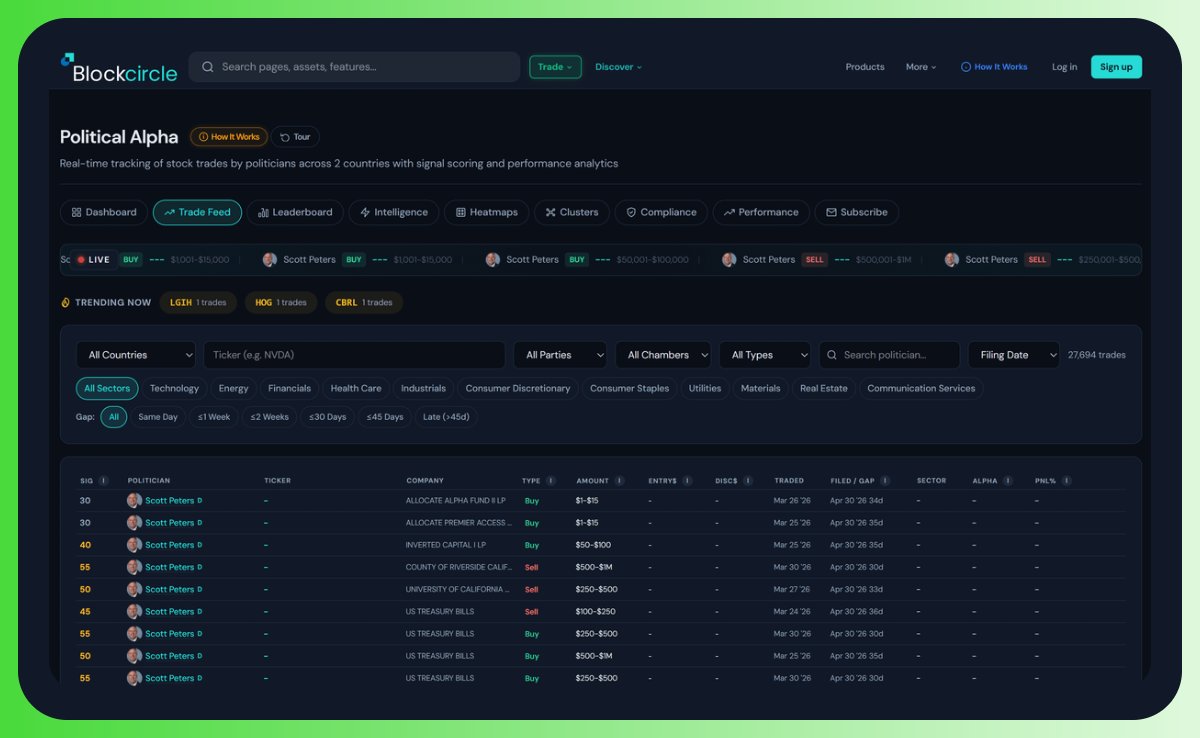1200x738 pixels.
Task: Open the Products link
Action: tap(865, 67)
